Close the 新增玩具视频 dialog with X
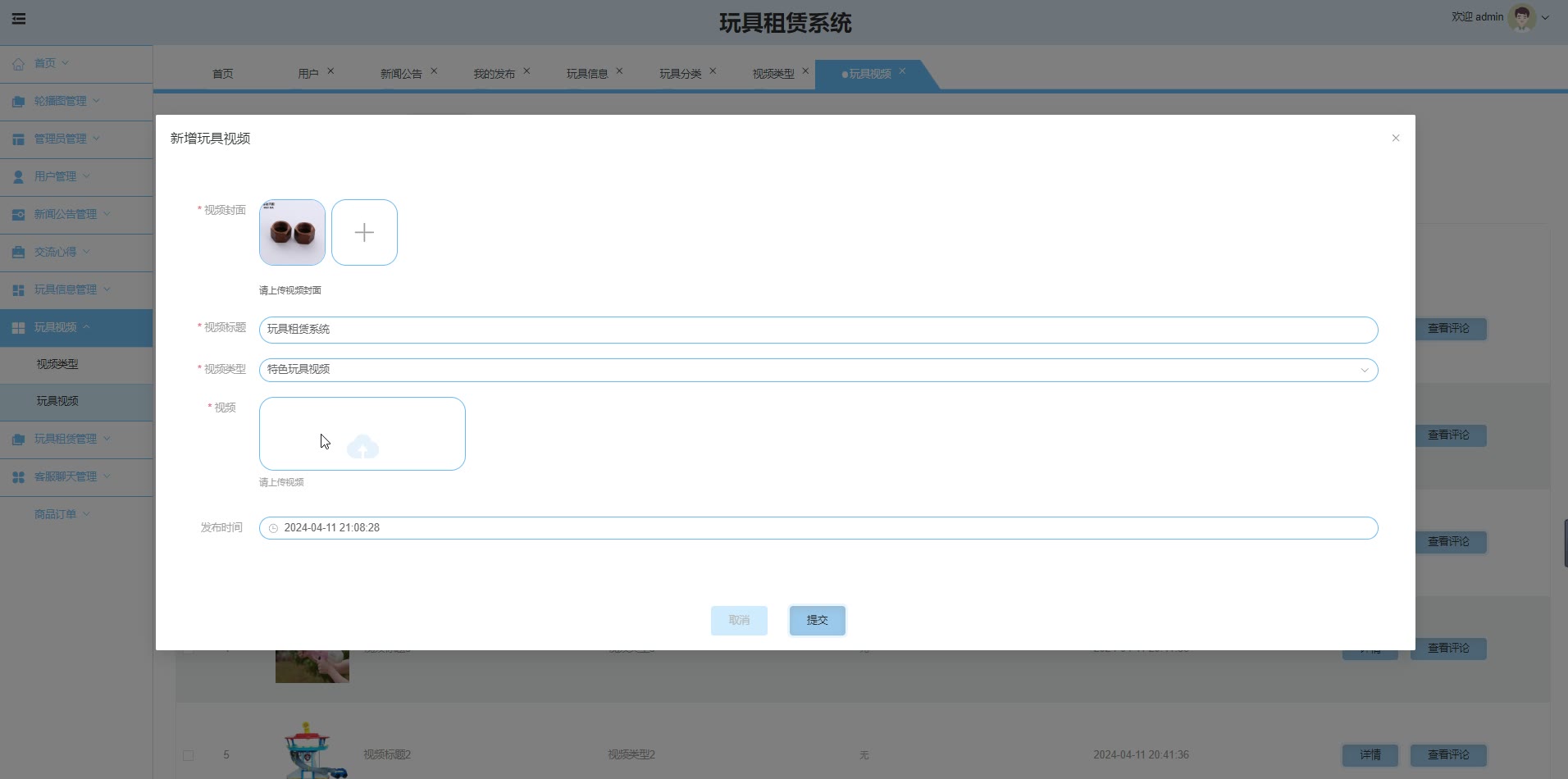1568x779 pixels. (1395, 138)
